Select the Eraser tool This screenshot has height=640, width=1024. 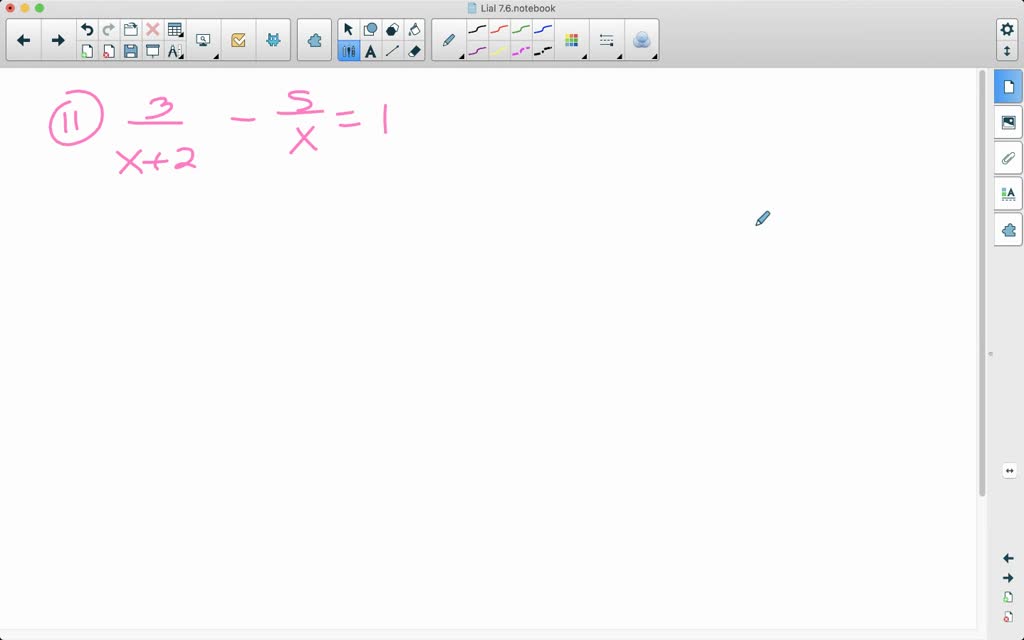point(415,51)
